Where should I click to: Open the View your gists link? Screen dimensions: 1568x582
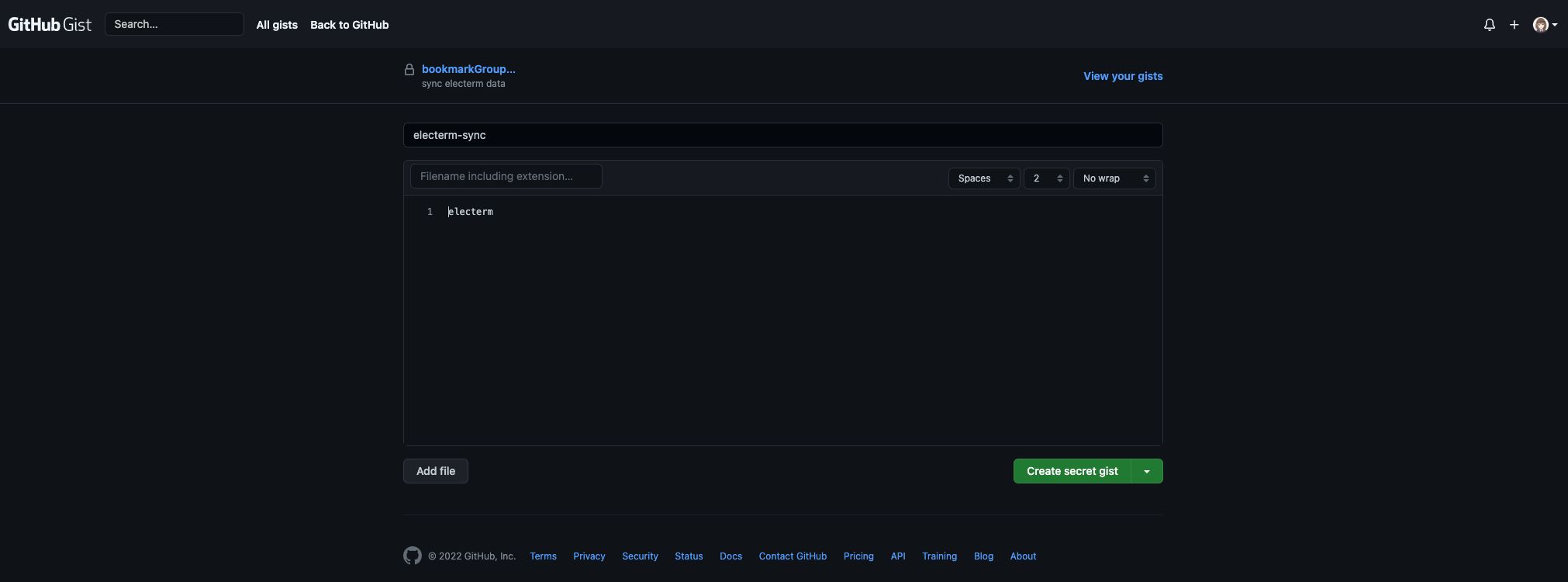[x=1122, y=76]
